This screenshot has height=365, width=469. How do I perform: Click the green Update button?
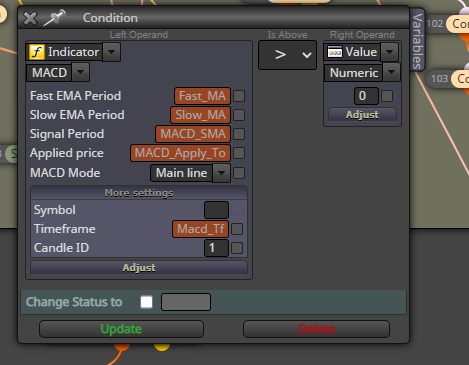pyautogui.click(x=121, y=329)
